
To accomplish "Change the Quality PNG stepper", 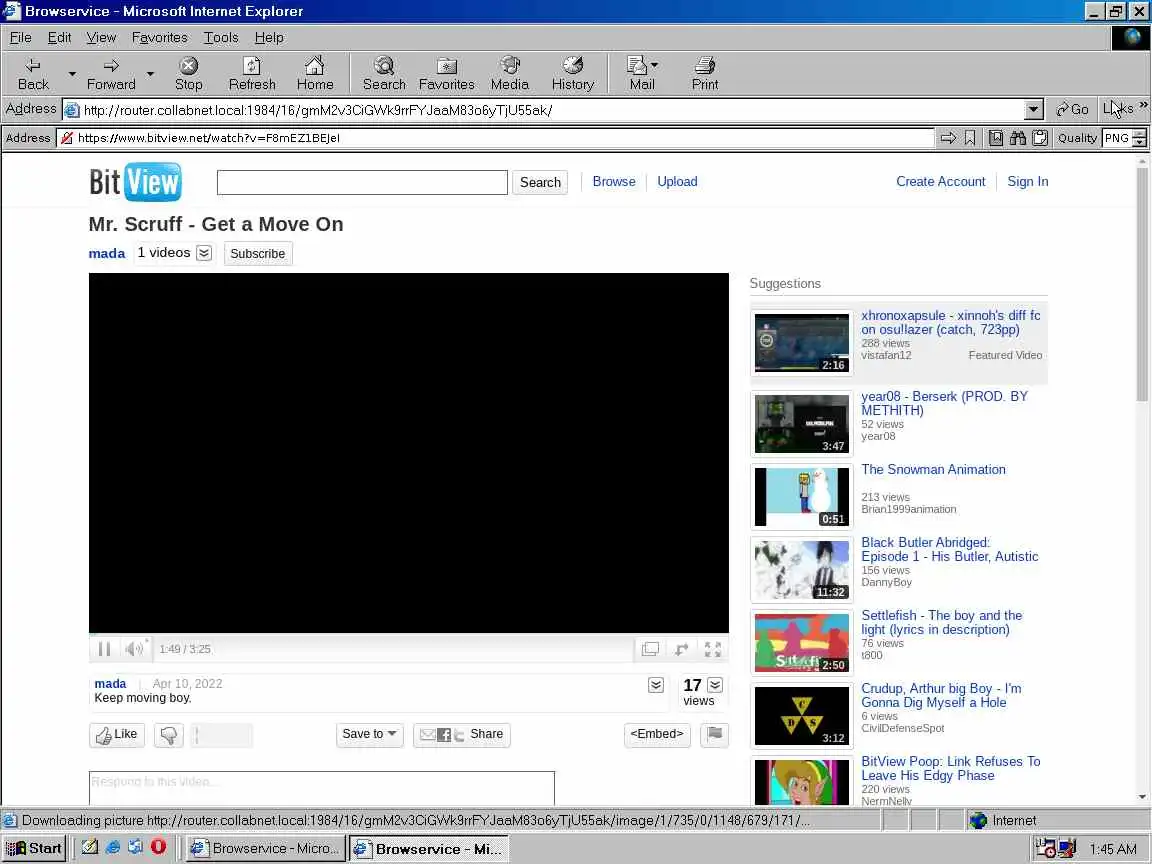I will tap(1139, 138).
